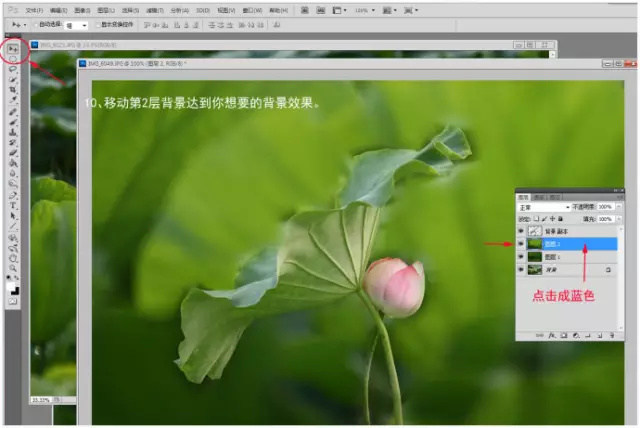
Task: Select the Lasso tool
Action: [x=14, y=68]
